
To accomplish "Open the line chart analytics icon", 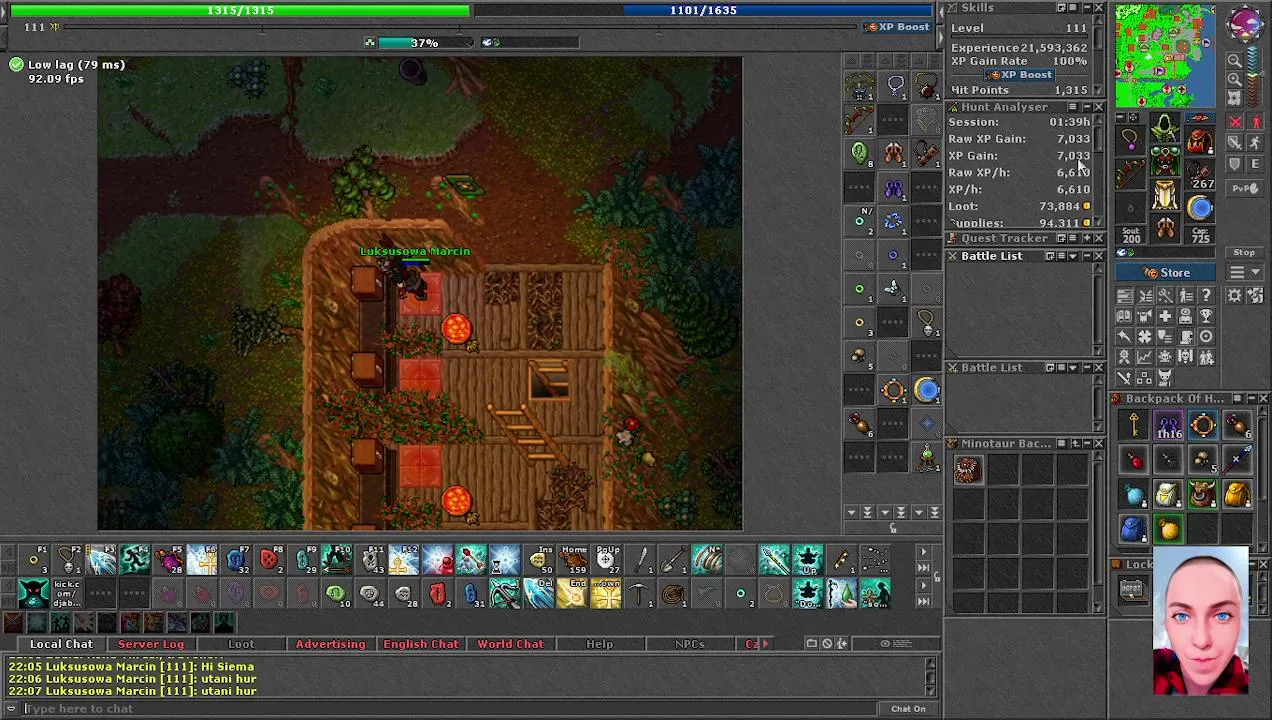I will pyautogui.click(x=1145, y=356).
